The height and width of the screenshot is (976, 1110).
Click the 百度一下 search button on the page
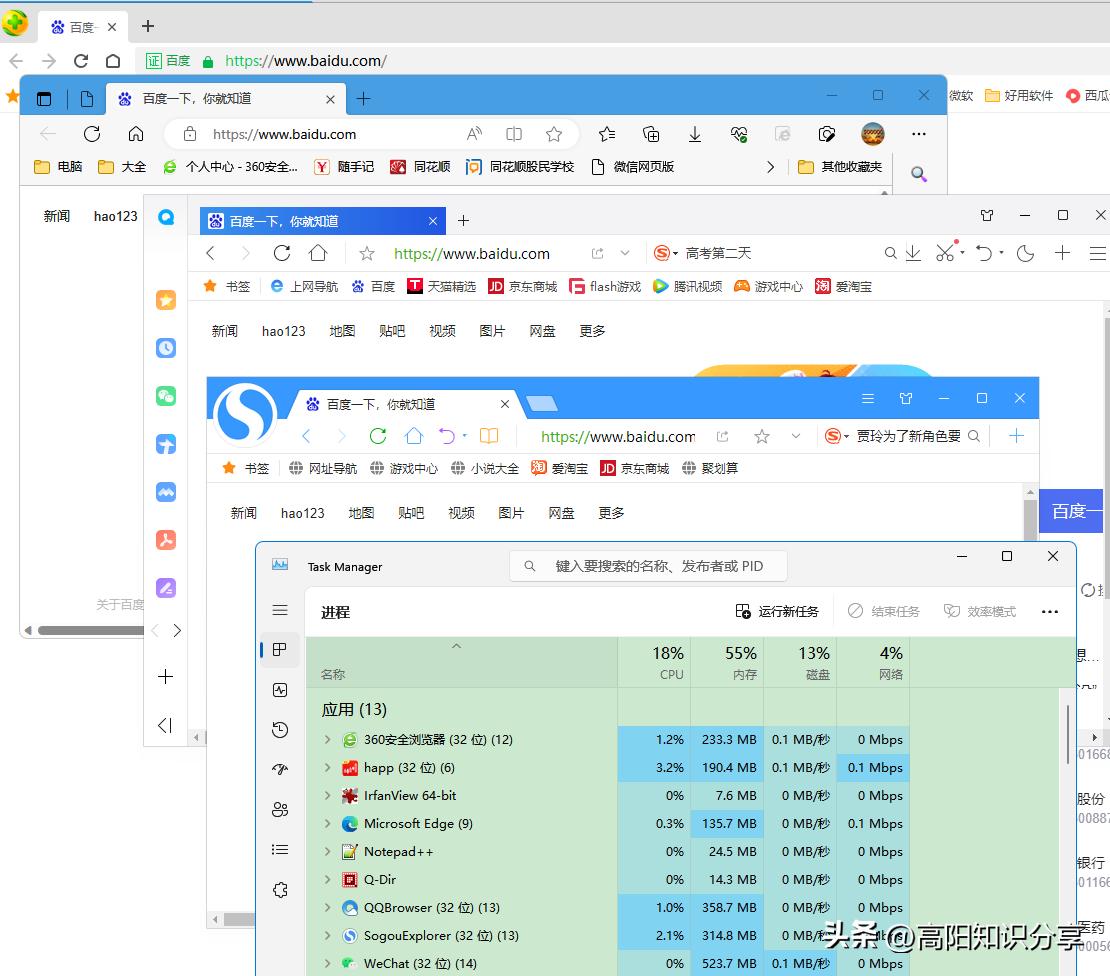[x=1070, y=511]
